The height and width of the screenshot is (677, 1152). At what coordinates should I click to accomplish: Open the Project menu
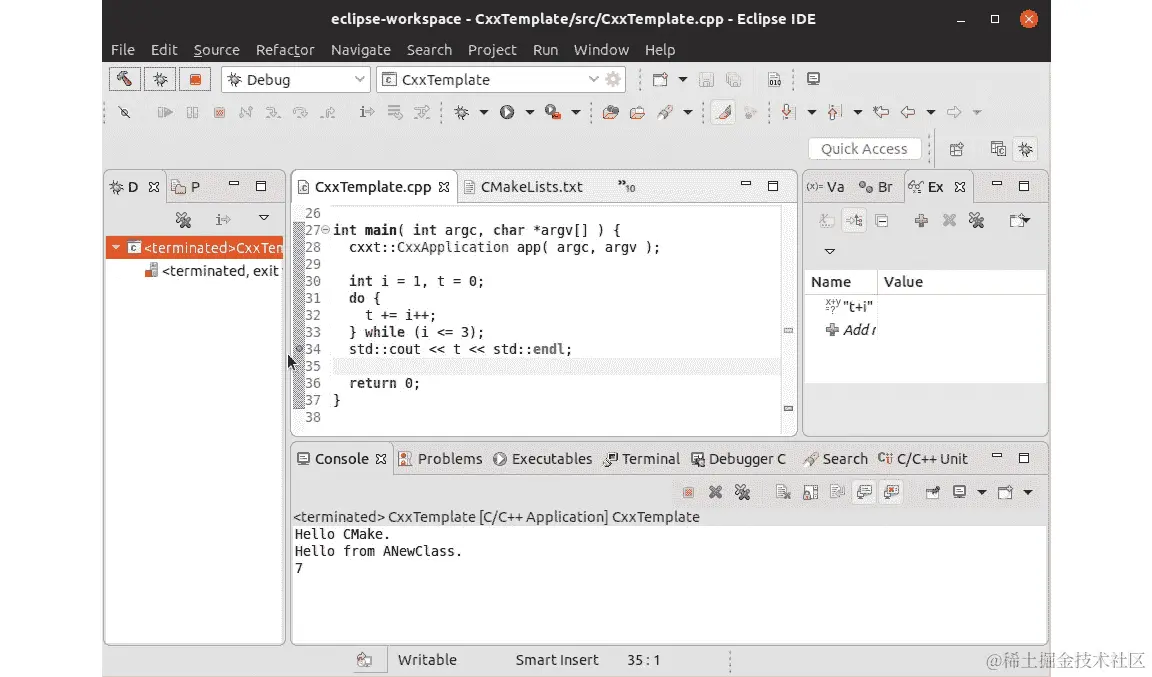[492, 50]
